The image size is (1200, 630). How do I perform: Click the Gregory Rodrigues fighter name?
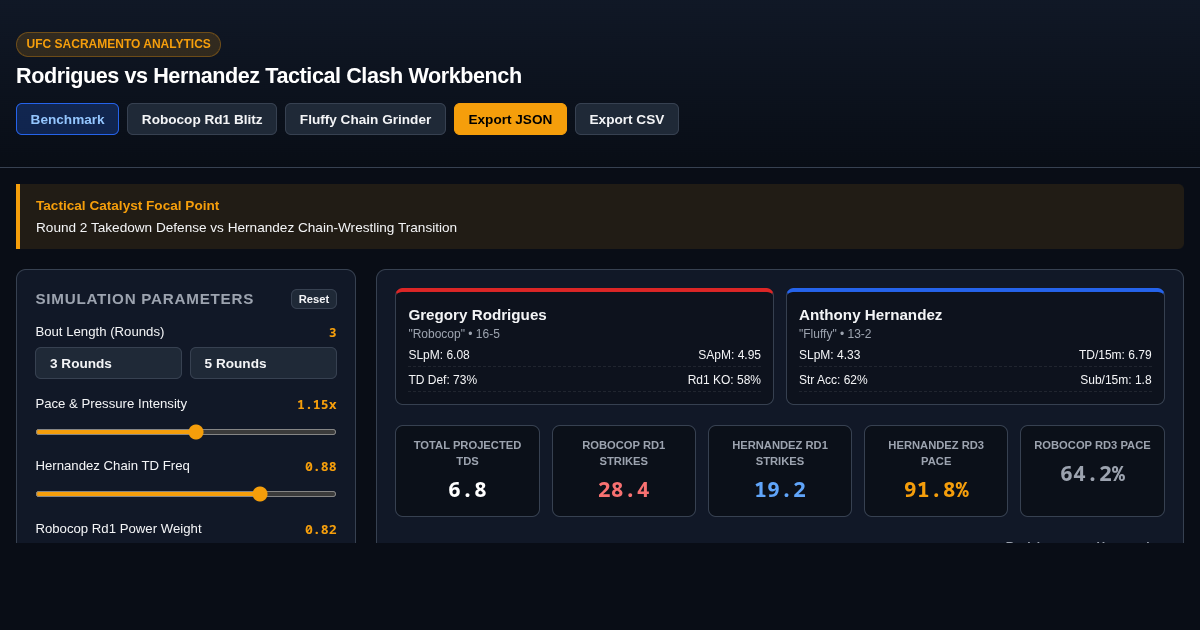pos(477,315)
